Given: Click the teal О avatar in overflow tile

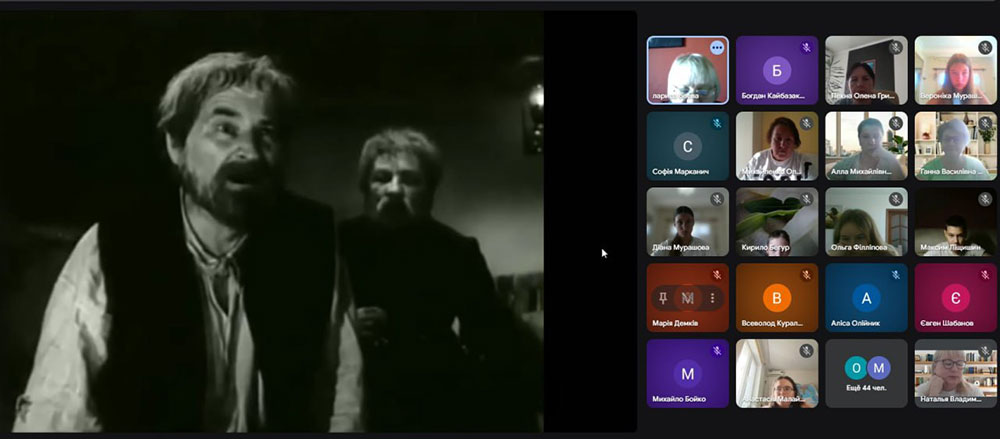Looking at the screenshot, I should pyautogui.click(x=856, y=368).
